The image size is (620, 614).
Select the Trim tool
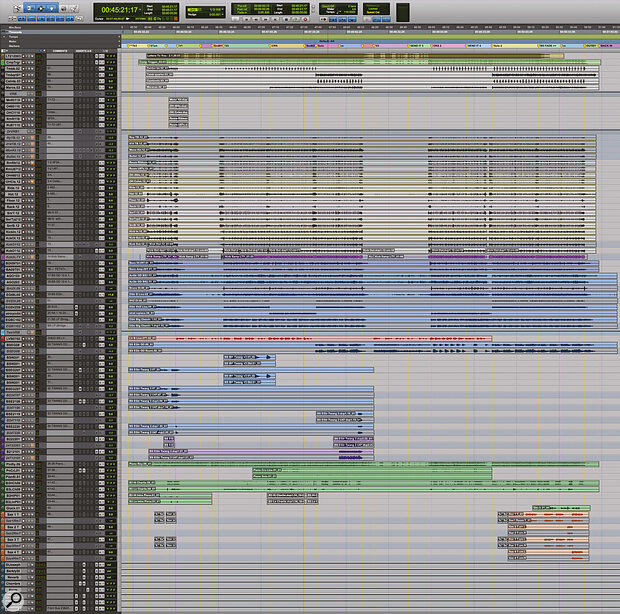tap(30, 8)
